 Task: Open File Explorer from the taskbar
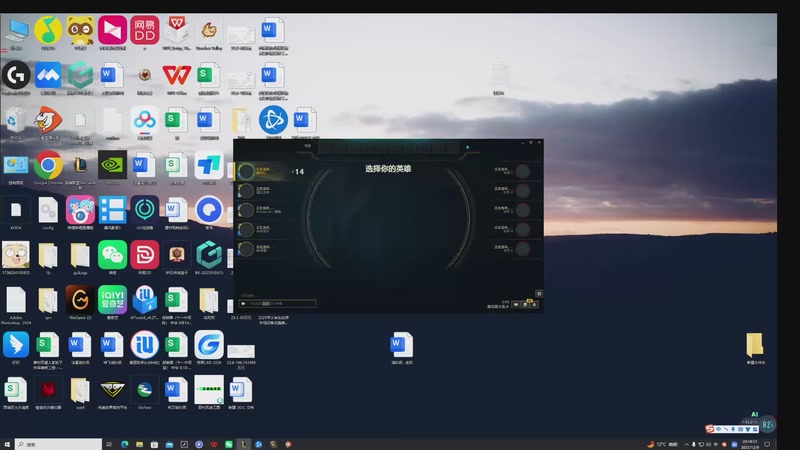click(x=139, y=444)
